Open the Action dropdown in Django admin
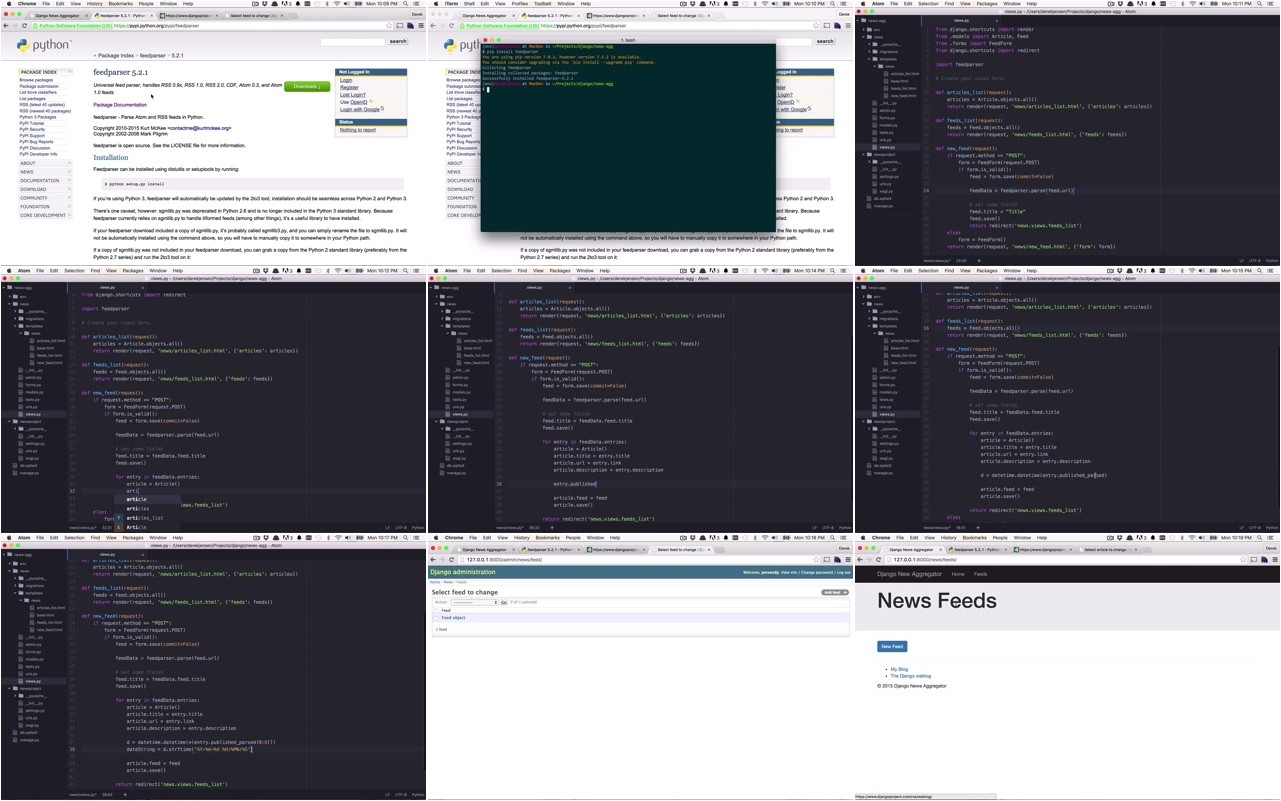1281x801 pixels. coord(474,603)
